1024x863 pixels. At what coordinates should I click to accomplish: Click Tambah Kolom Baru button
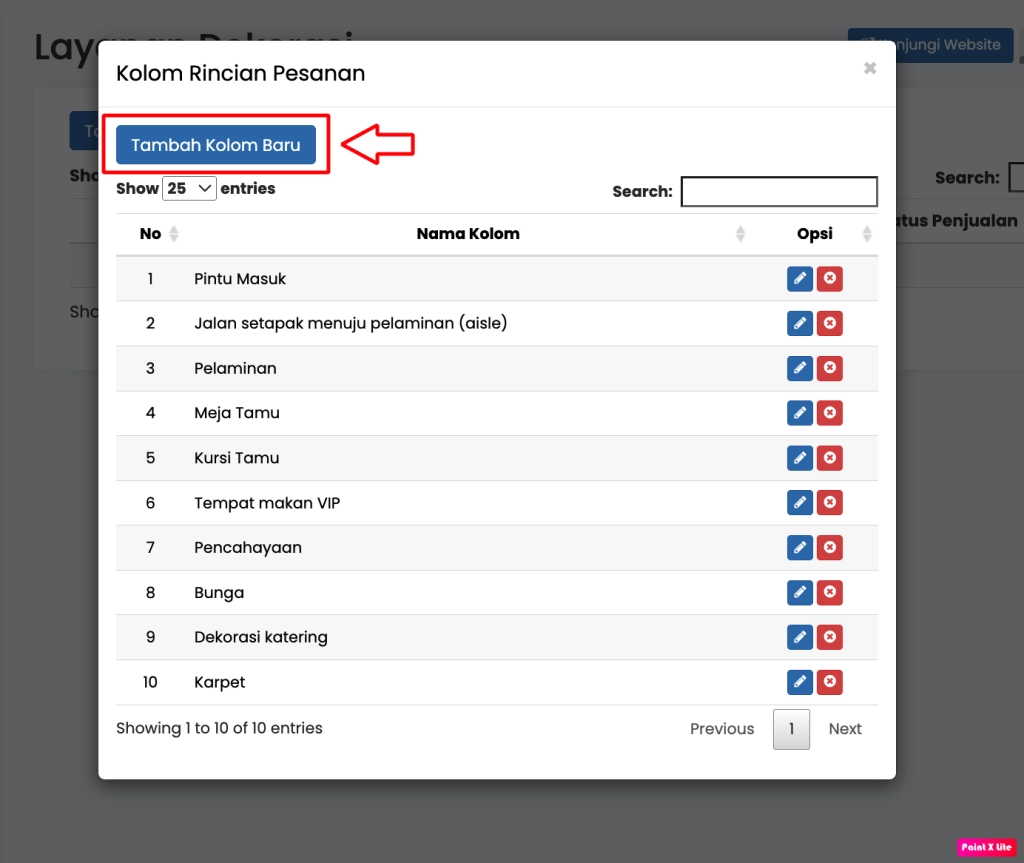click(x=216, y=145)
